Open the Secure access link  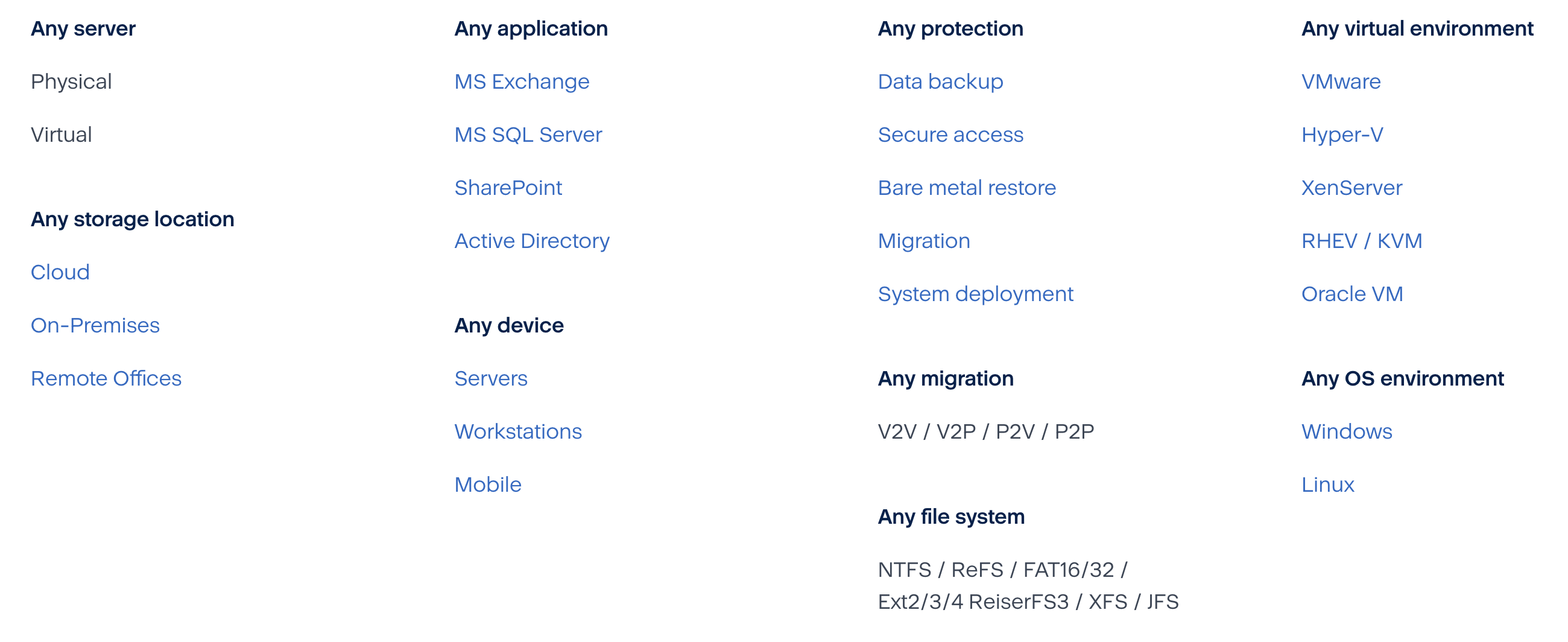tap(951, 135)
